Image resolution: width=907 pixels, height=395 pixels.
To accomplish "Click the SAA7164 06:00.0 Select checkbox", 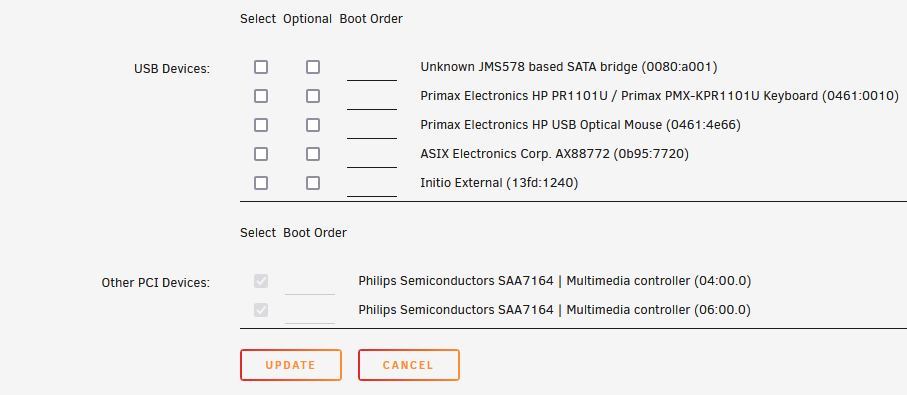I will pyautogui.click(x=261, y=310).
